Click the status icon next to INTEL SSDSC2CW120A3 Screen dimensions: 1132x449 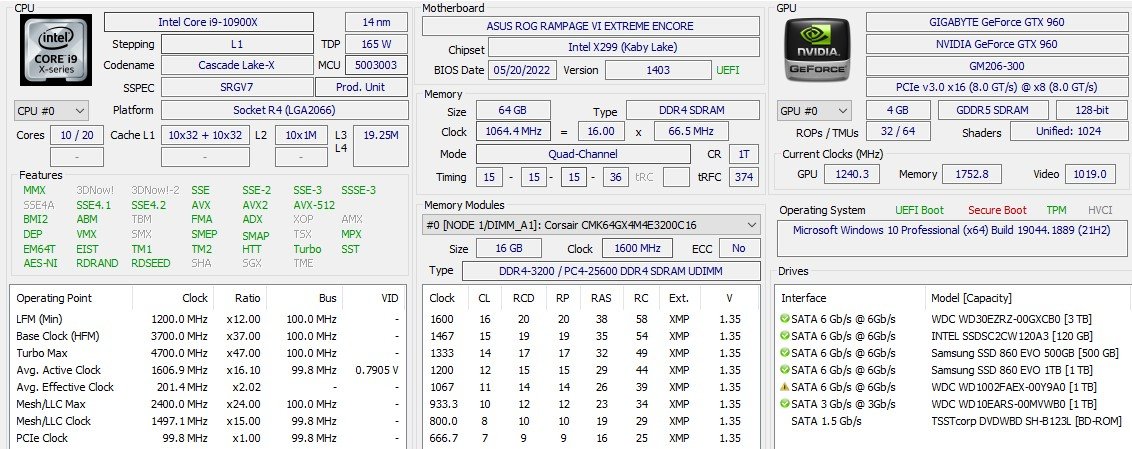[785, 336]
